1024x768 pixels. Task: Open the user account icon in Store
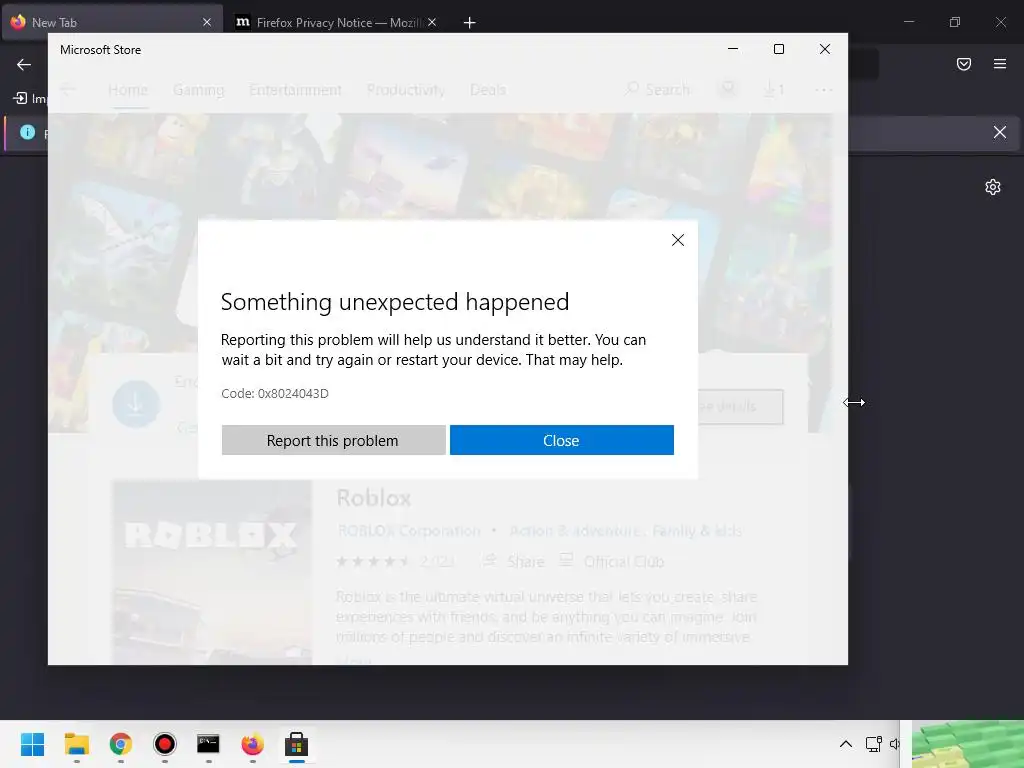point(728,88)
